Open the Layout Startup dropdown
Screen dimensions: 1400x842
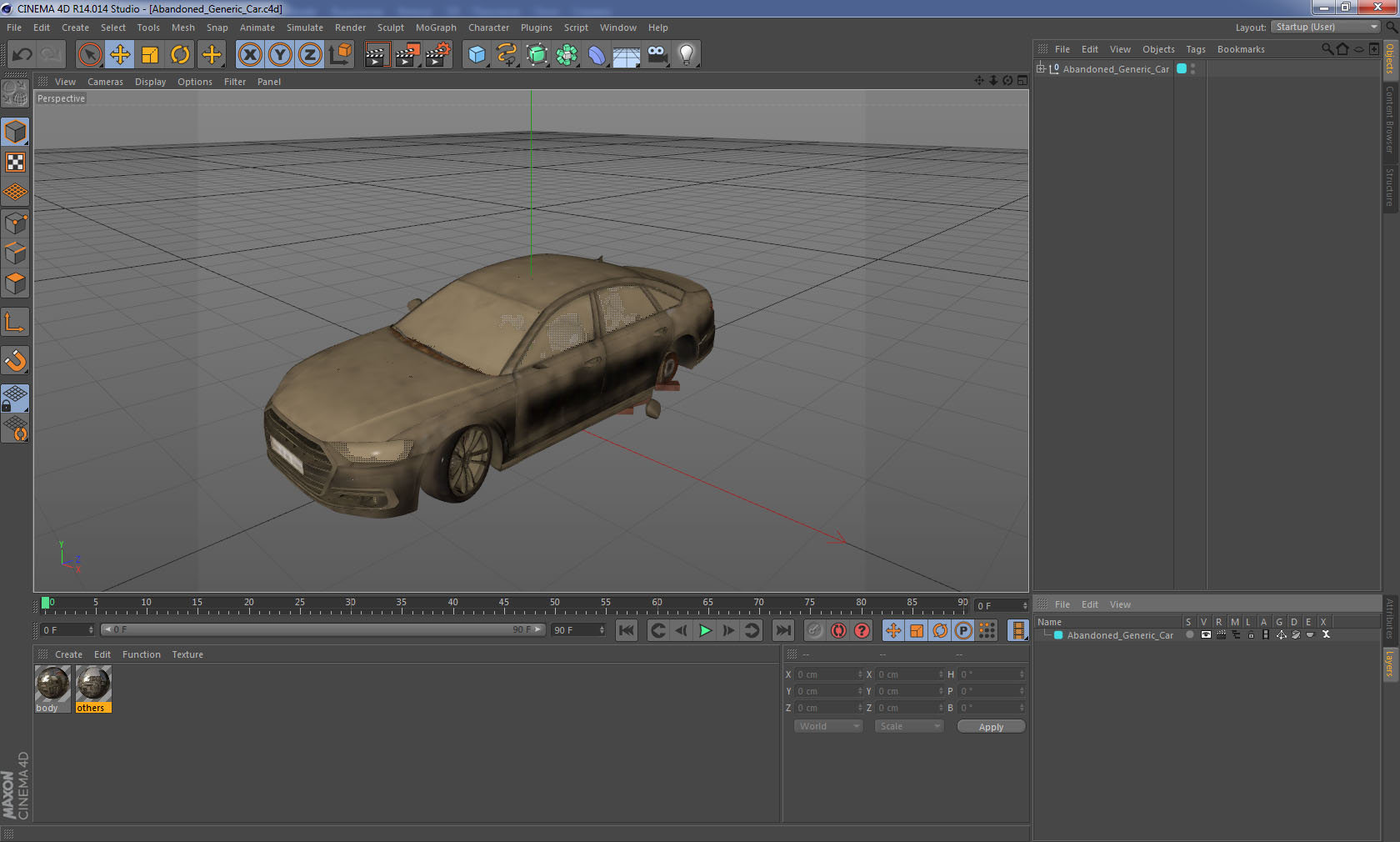point(1326,28)
